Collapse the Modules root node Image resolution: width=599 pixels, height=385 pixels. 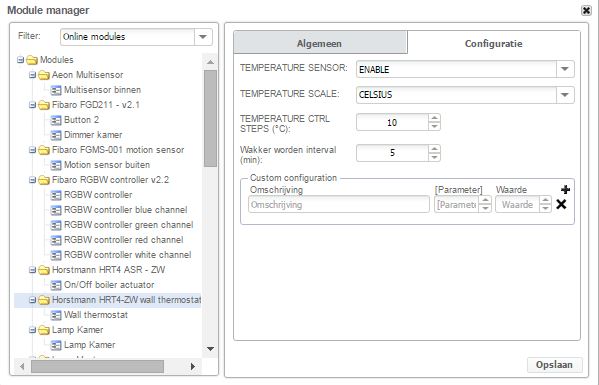coord(21,60)
